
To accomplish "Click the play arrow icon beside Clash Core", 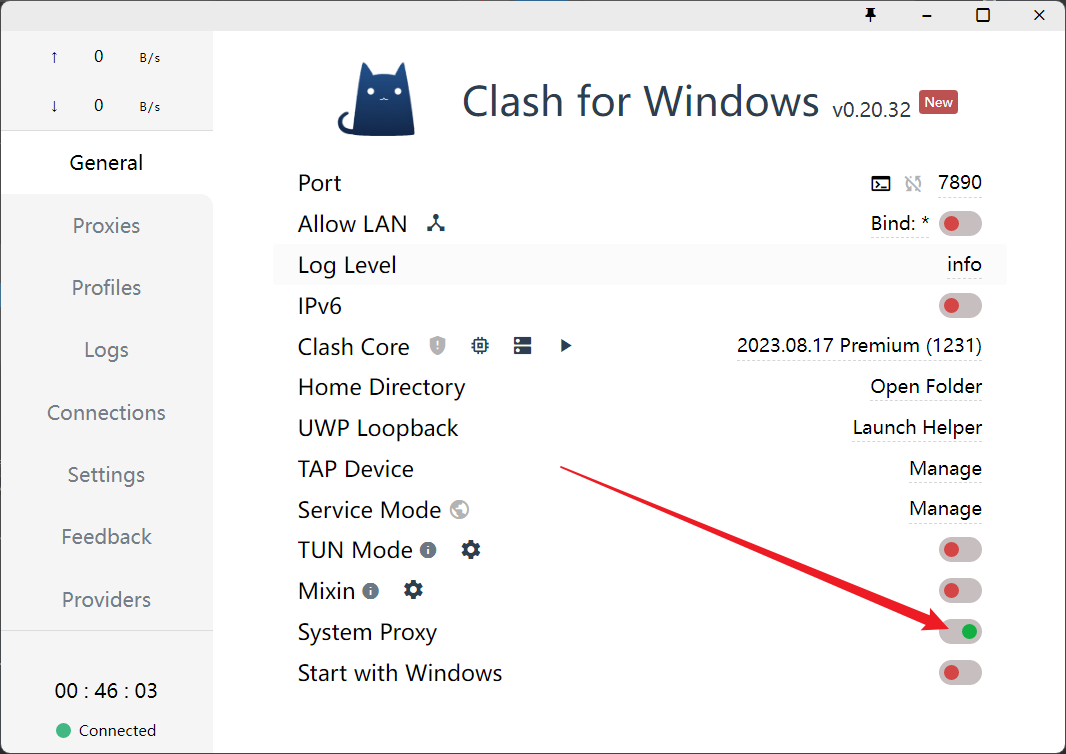I will pyautogui.click(x=565, y=346).
